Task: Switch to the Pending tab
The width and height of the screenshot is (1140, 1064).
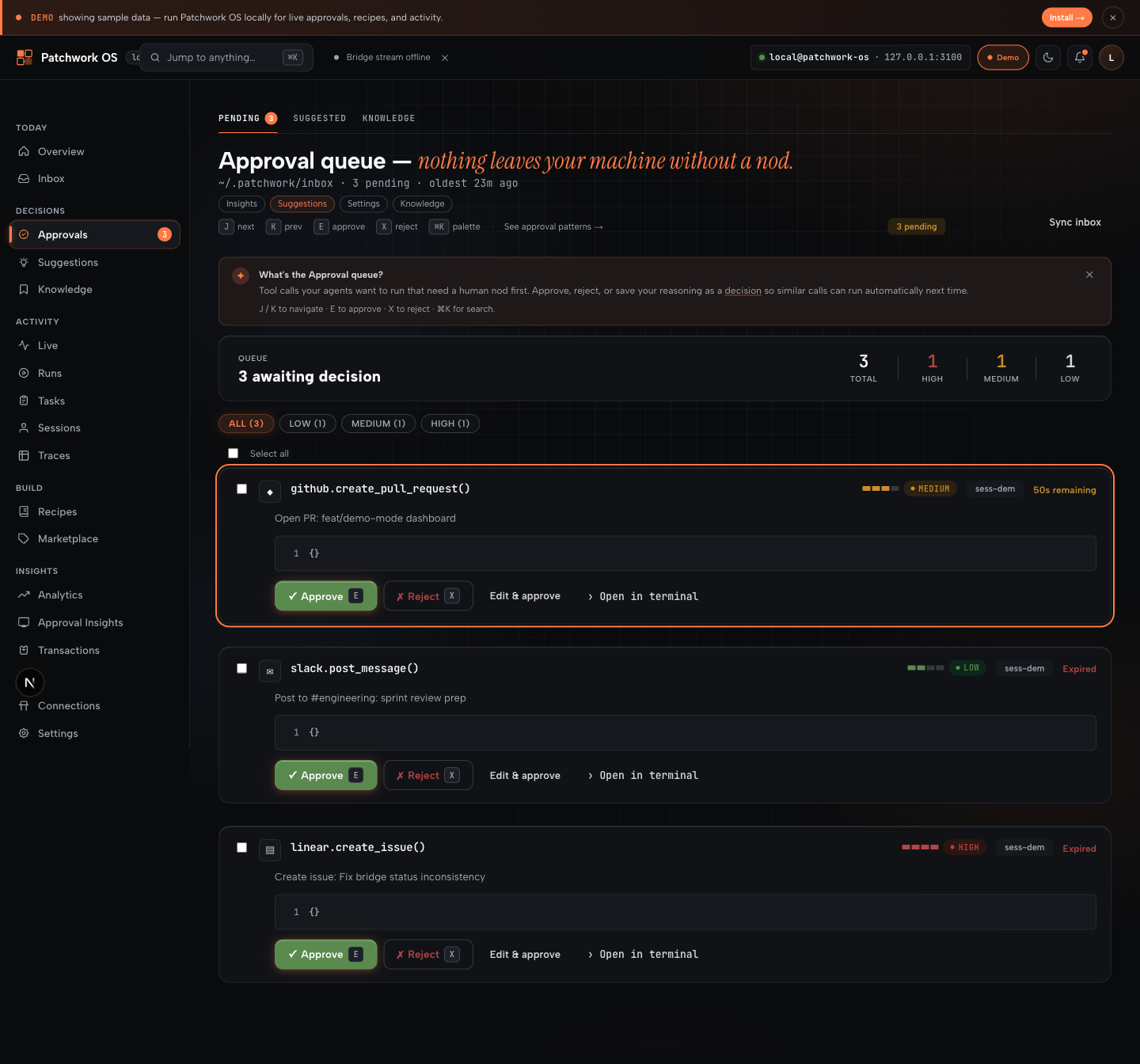Action: [248, 118]
